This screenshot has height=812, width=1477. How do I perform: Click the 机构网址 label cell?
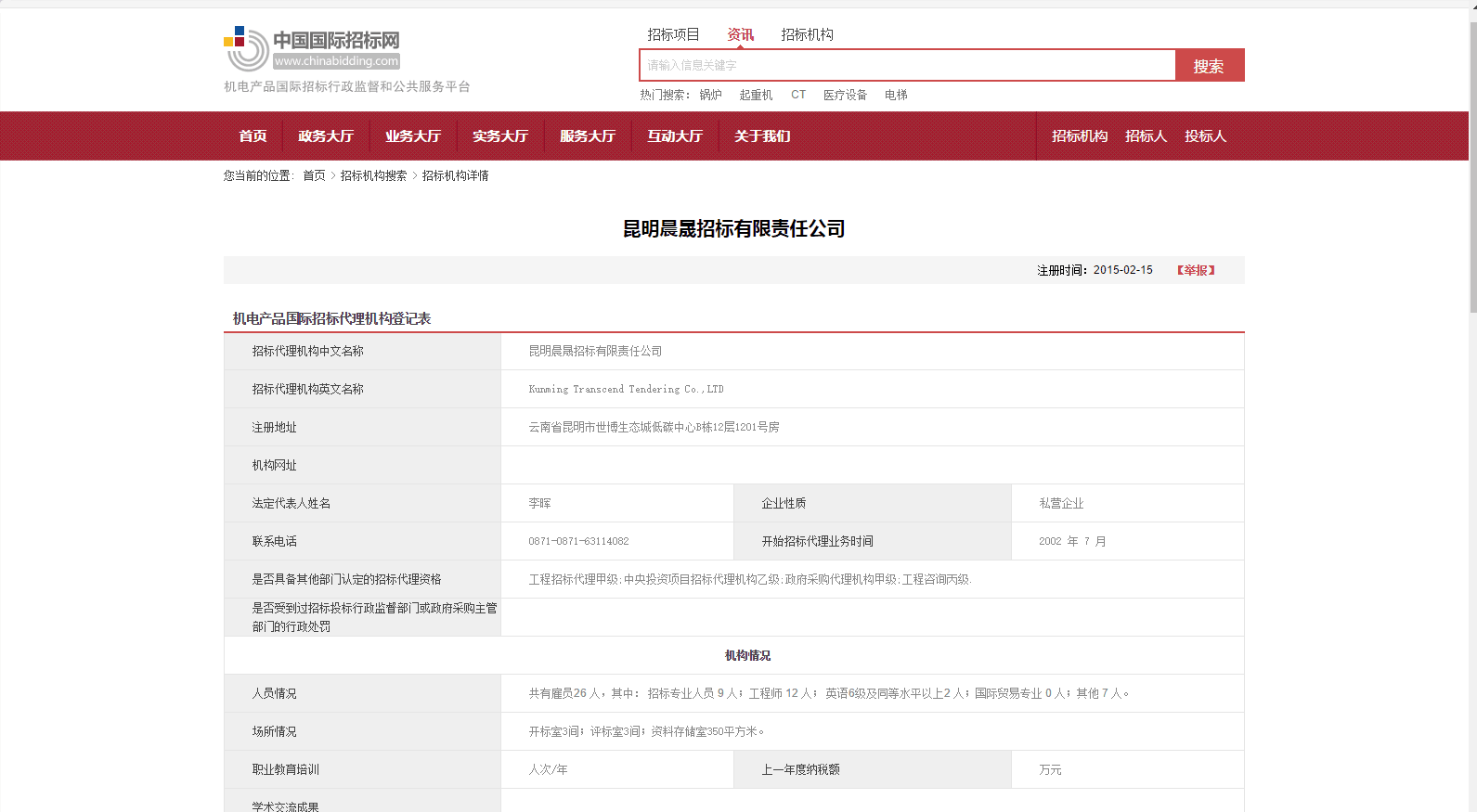pyautogui.click(x=362, y=465)
